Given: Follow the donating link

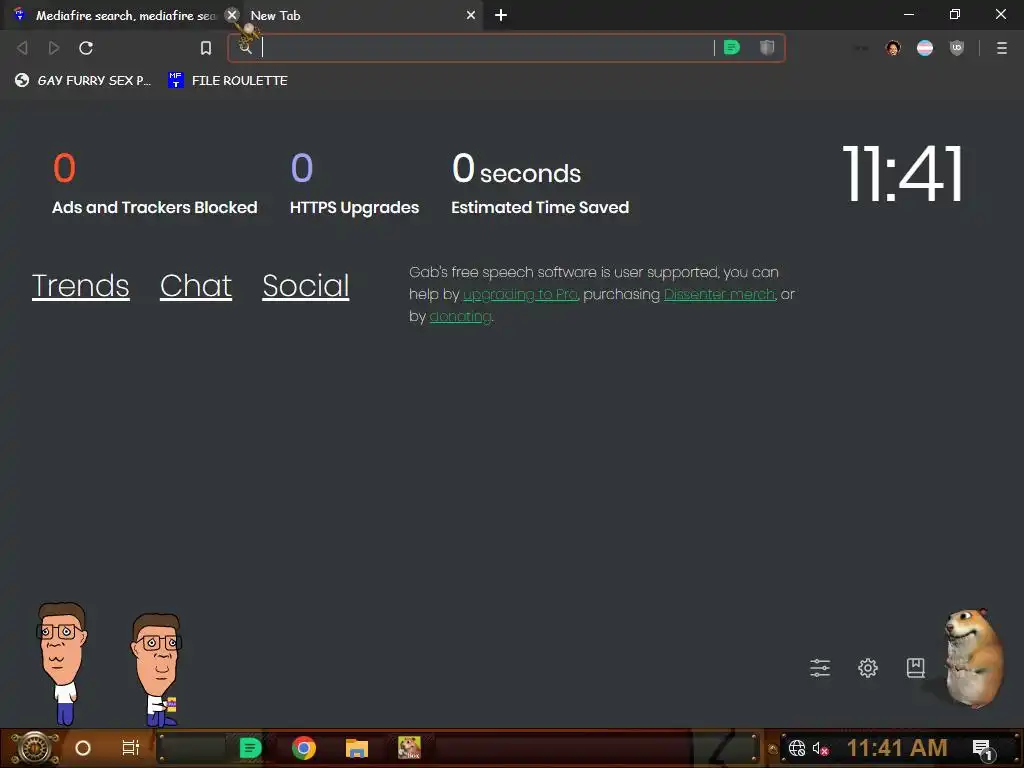Looking at the screenshot, I should coord(460,317).
